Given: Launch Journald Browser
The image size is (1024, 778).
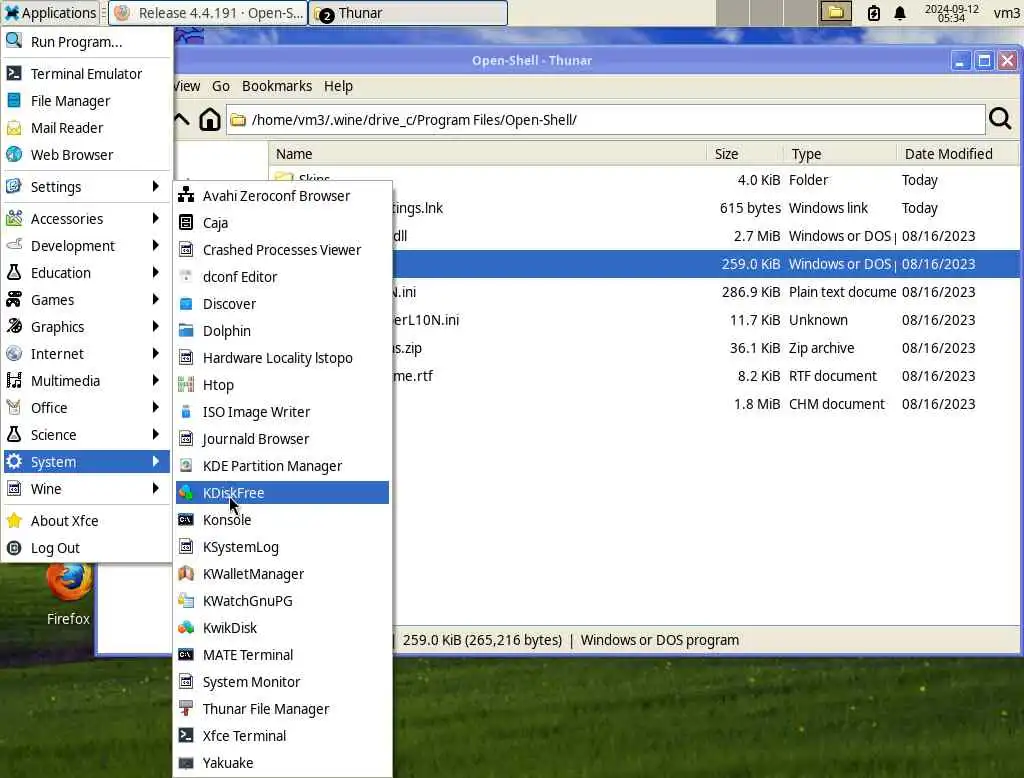Looking at the screenshot, I should point(282,438).
